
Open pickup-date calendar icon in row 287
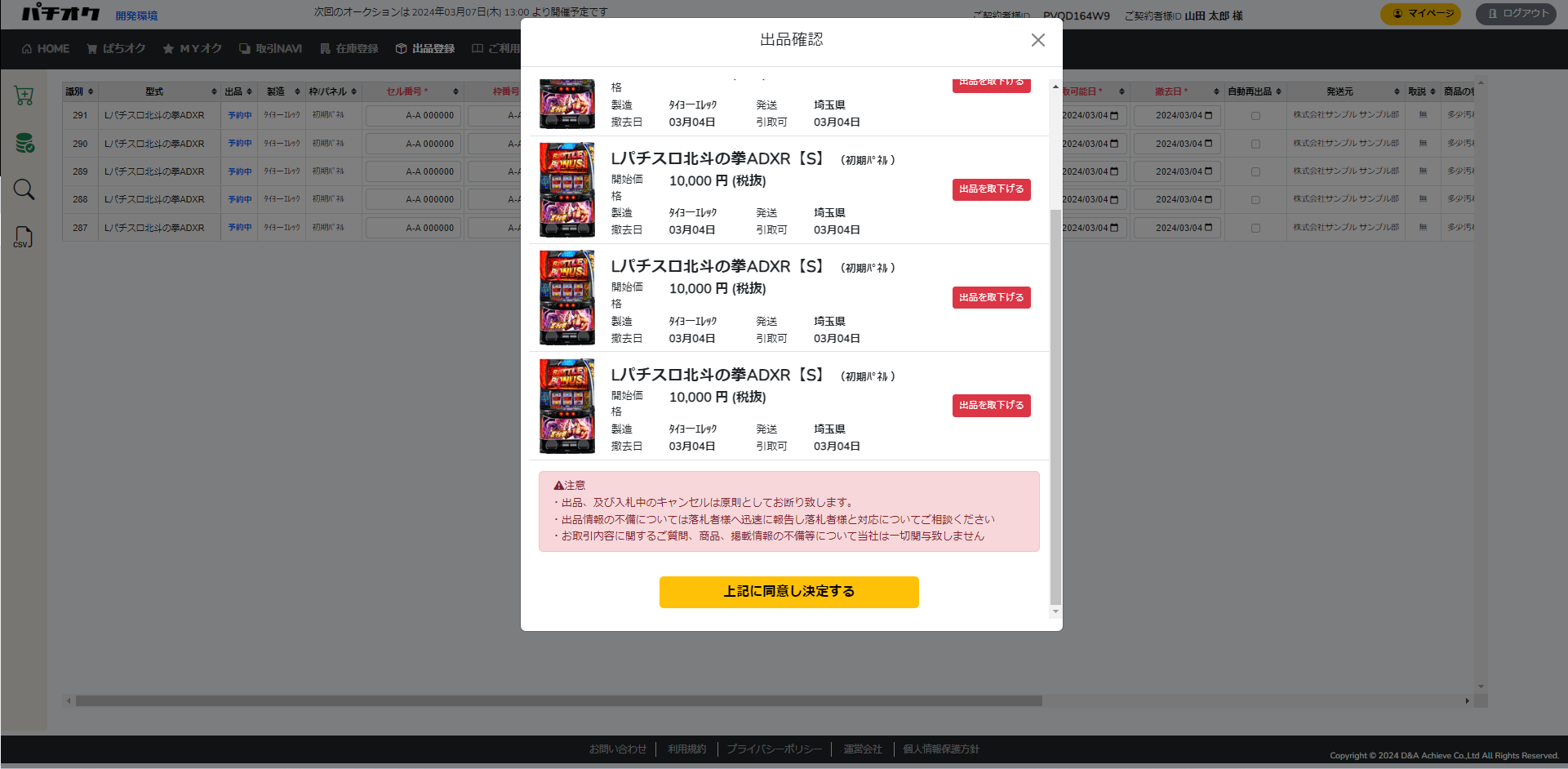(1114, 228)
